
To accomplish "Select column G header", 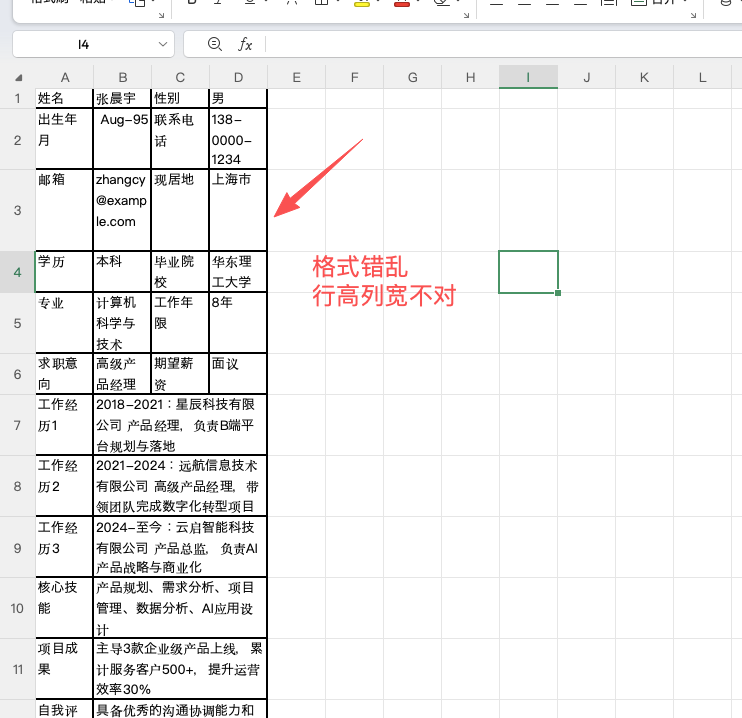I will [413, 77].
